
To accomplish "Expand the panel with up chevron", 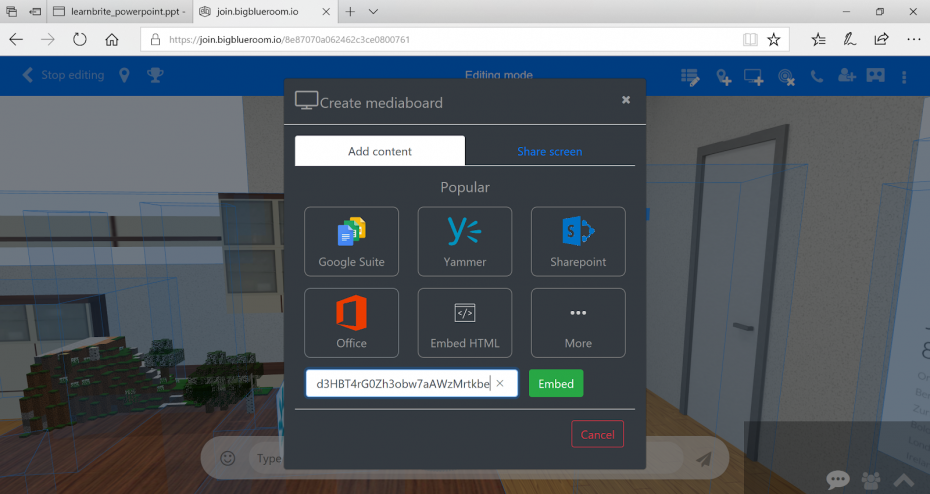I will click(x=904, y=479).
